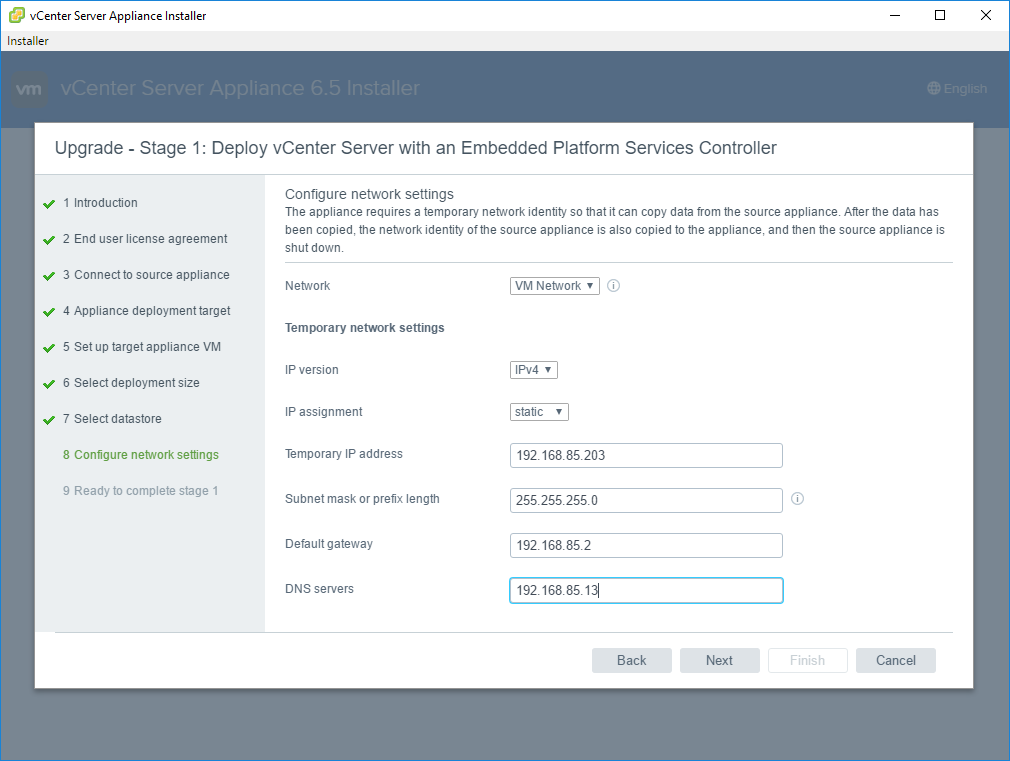Click the DNS servers field
The height and width of the screenshot is (761, 1010).
click(x=646, y=590)
